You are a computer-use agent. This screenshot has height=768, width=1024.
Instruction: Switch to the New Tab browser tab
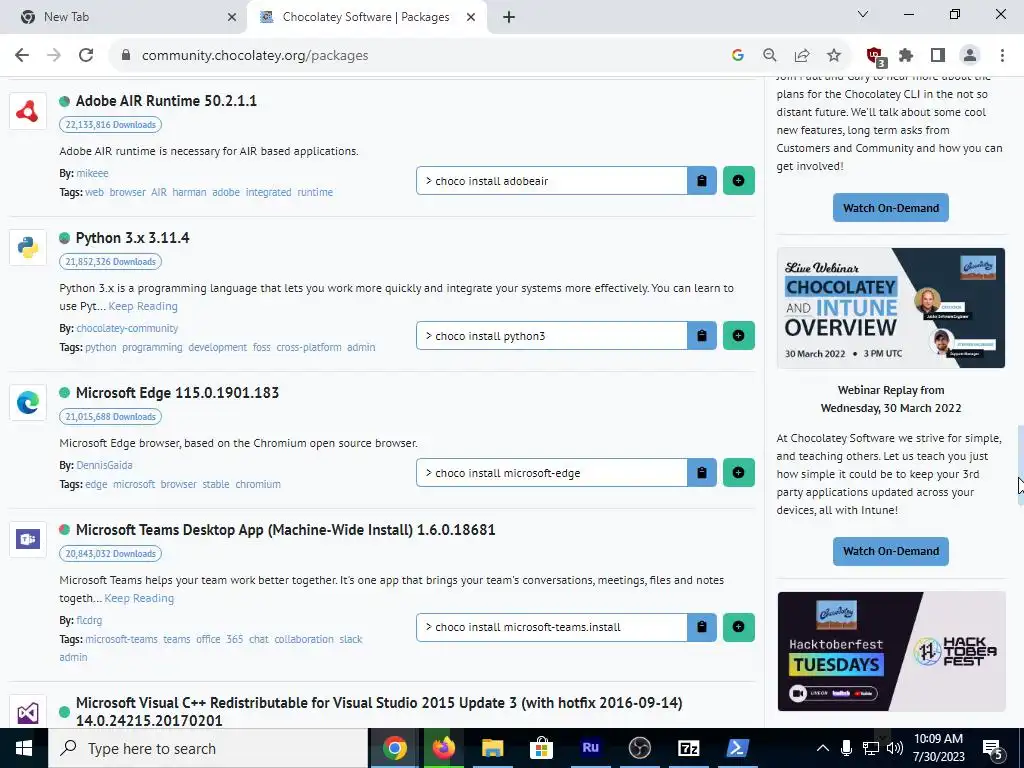(x=124, y=17)
